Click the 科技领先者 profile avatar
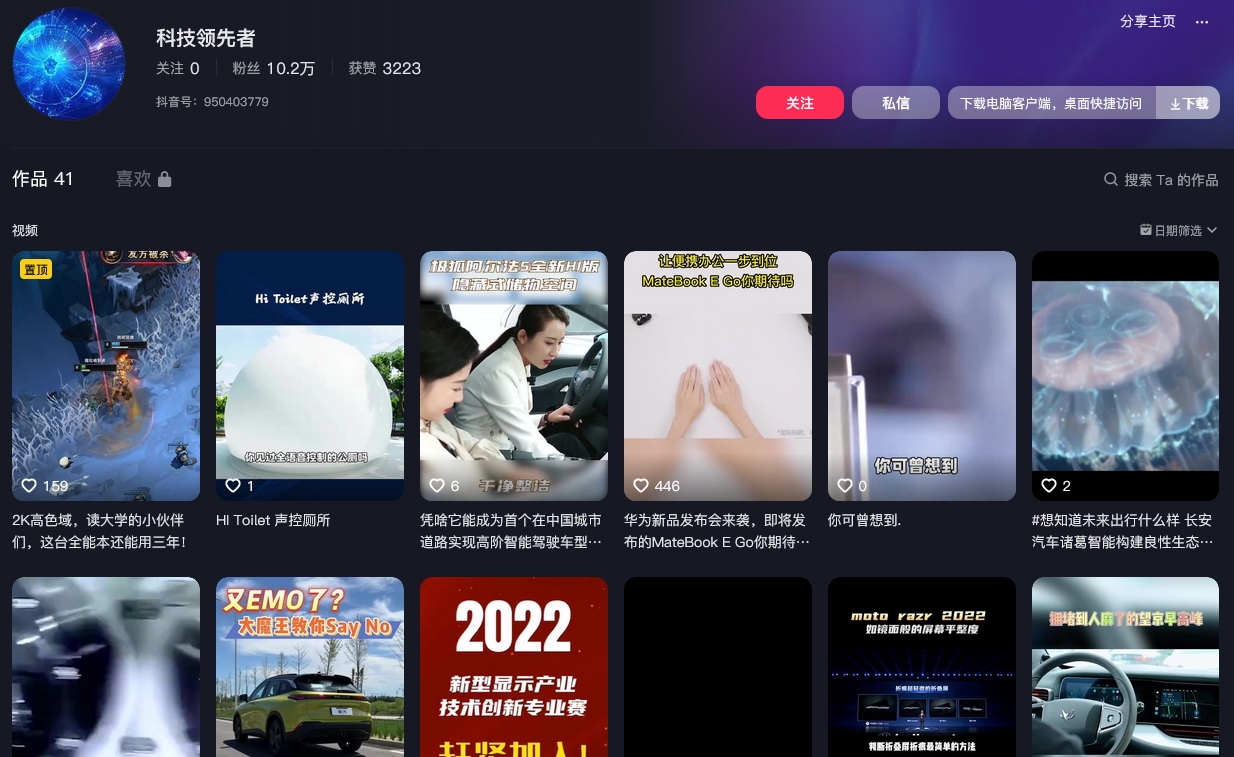Screen dimensions: 1234x757 (69, 64)
